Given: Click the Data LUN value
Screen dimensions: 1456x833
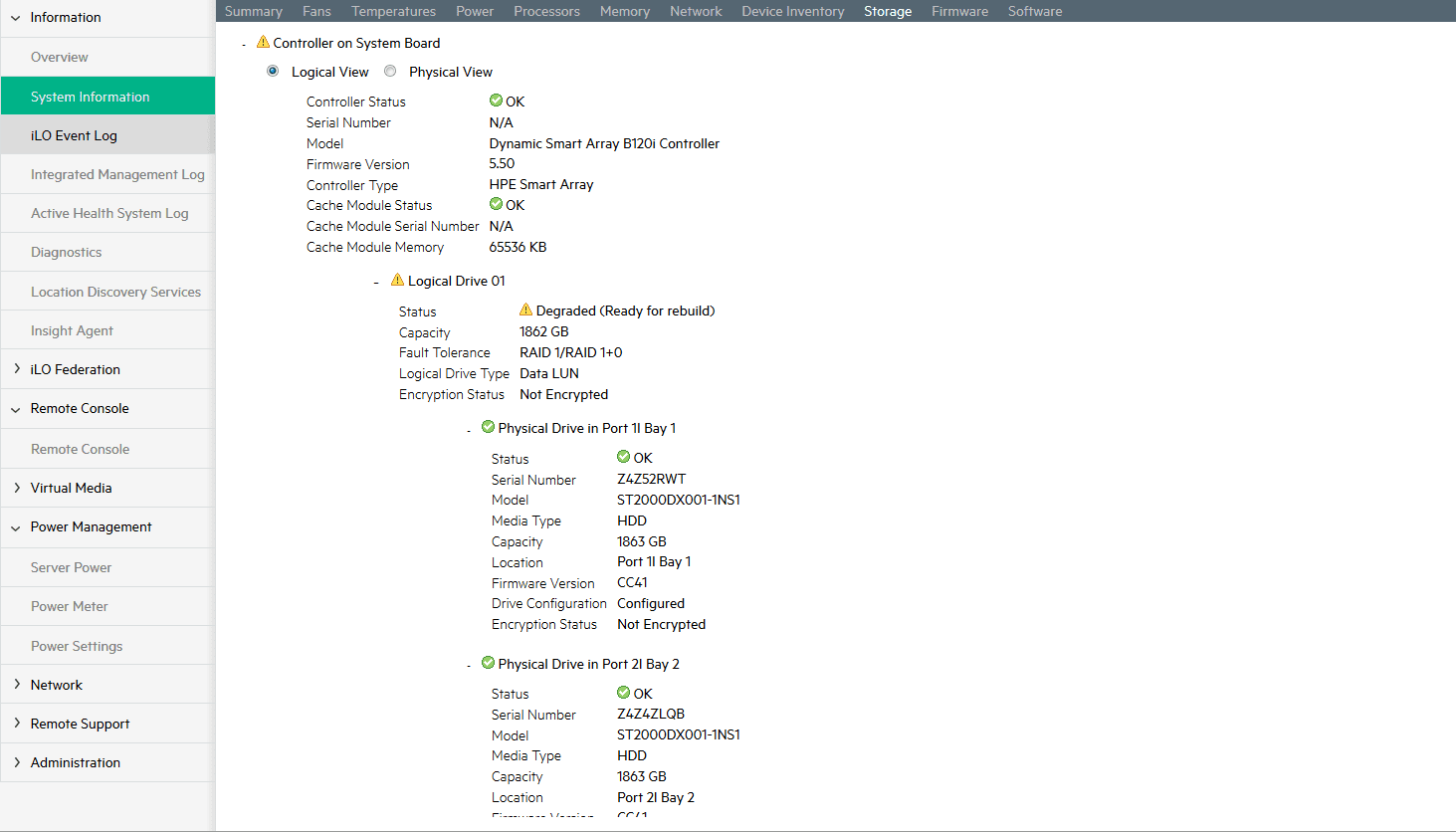Looking at the screenshot, I should (549, 373).
